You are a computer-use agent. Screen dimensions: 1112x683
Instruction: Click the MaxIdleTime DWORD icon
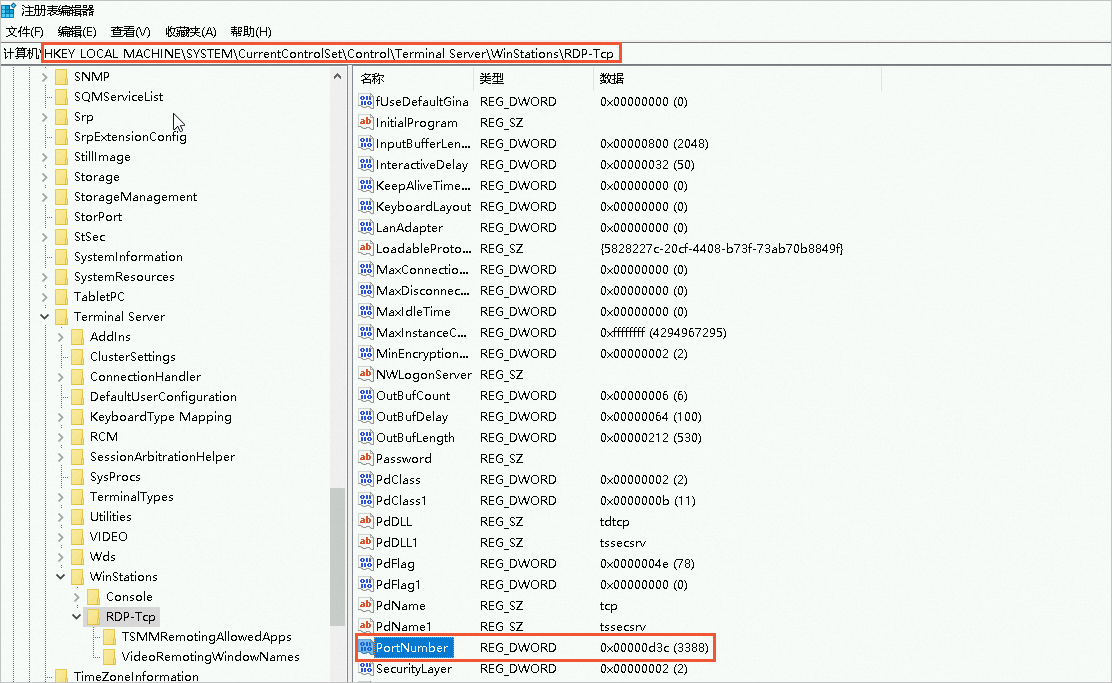coord(365,311)
